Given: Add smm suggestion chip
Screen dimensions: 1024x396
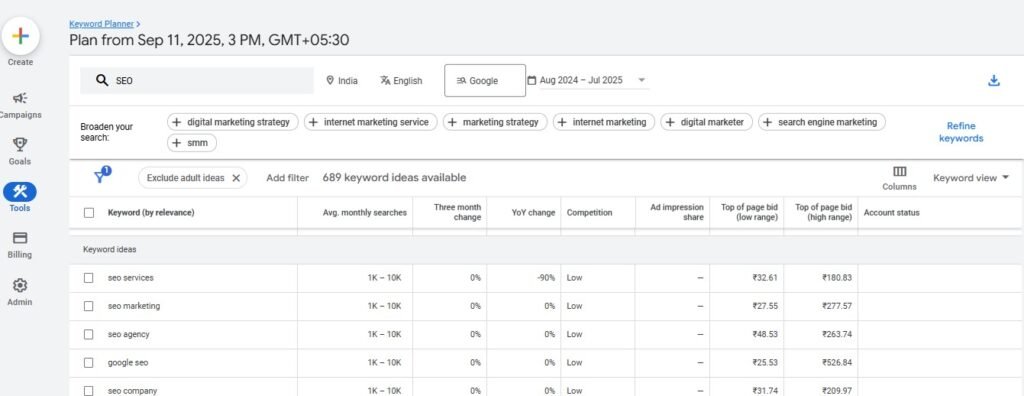Looking at the screenshot, I should pos(192,142).
